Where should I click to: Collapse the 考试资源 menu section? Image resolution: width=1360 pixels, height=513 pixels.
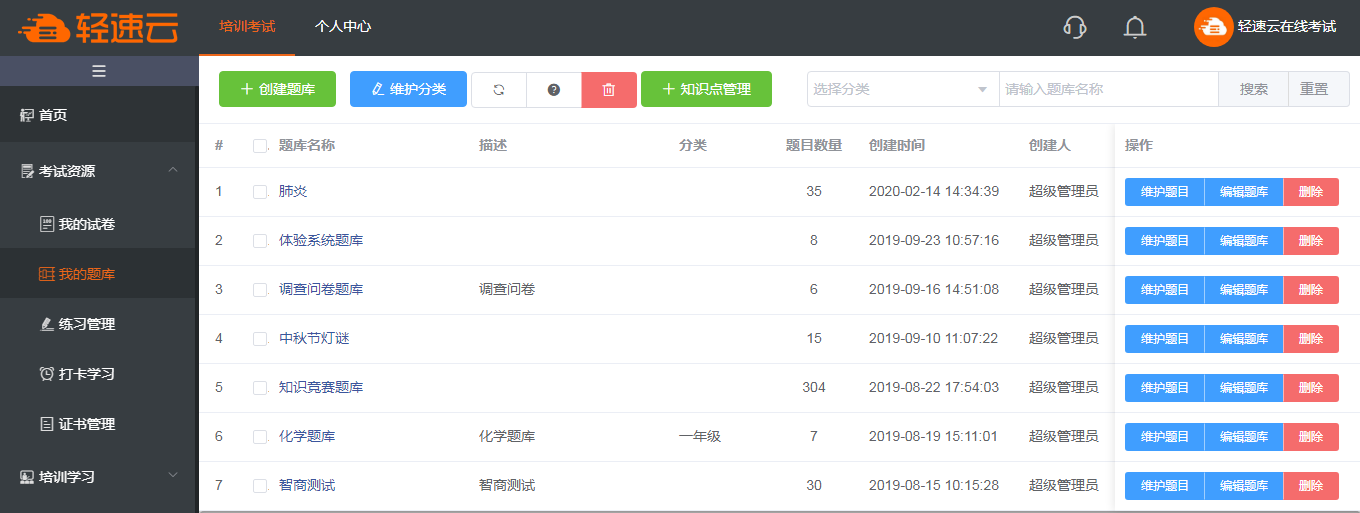pos(98,171)
